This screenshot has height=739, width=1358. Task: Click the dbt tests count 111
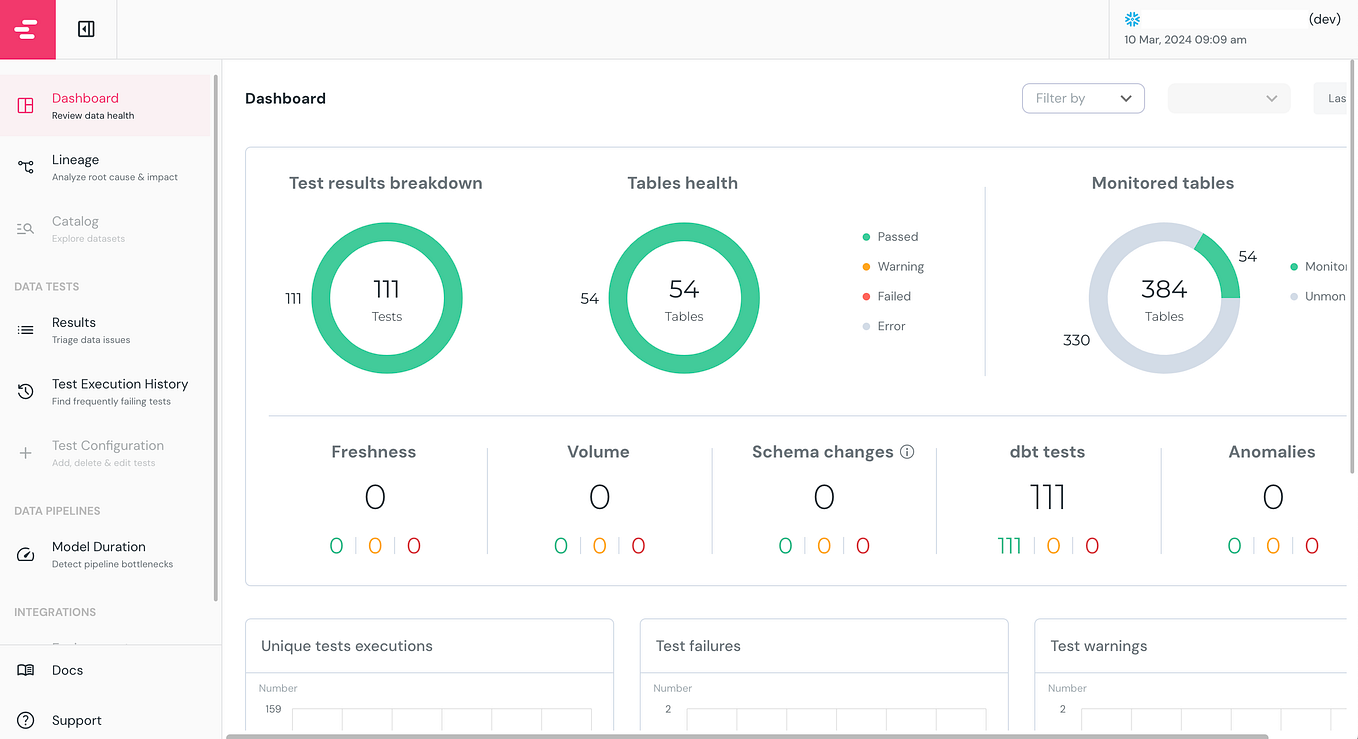click(x=1047, y=496)
